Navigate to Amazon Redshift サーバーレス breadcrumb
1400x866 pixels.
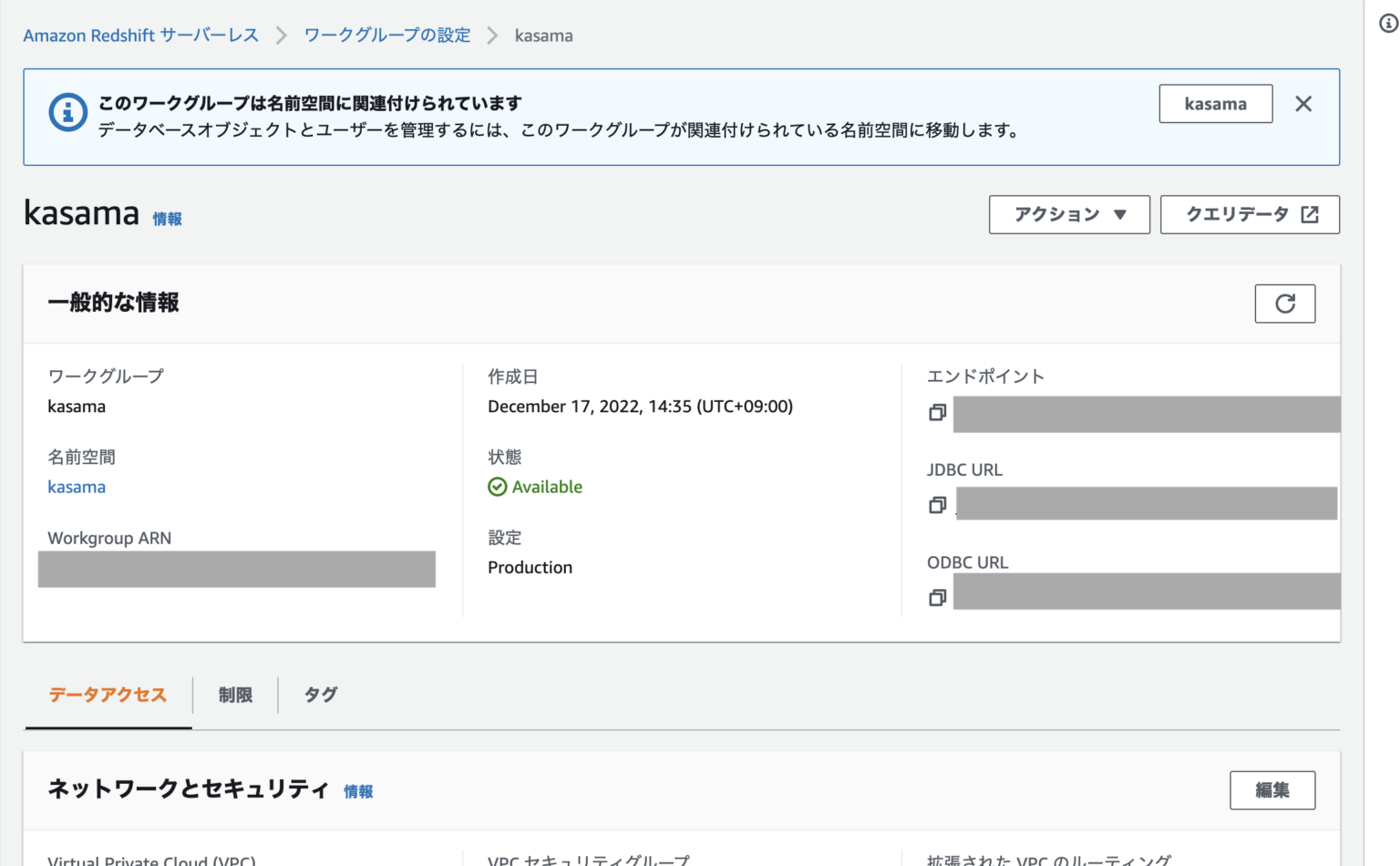coord(141,35)
